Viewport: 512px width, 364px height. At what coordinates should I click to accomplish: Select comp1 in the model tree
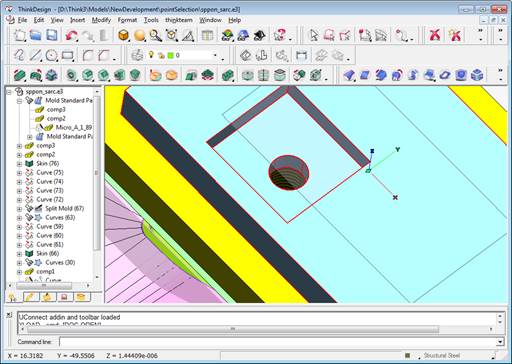click(45, 272)
